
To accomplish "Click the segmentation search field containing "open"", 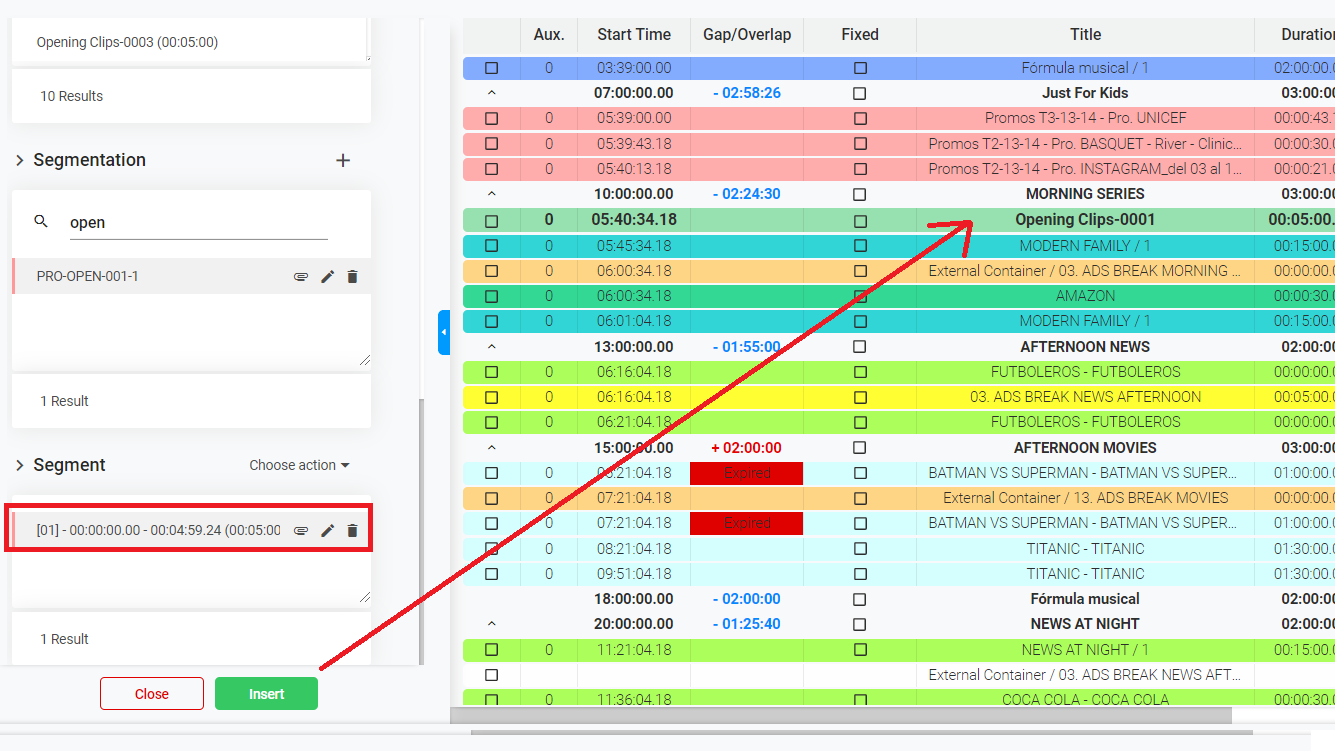I will click(198, 223).
